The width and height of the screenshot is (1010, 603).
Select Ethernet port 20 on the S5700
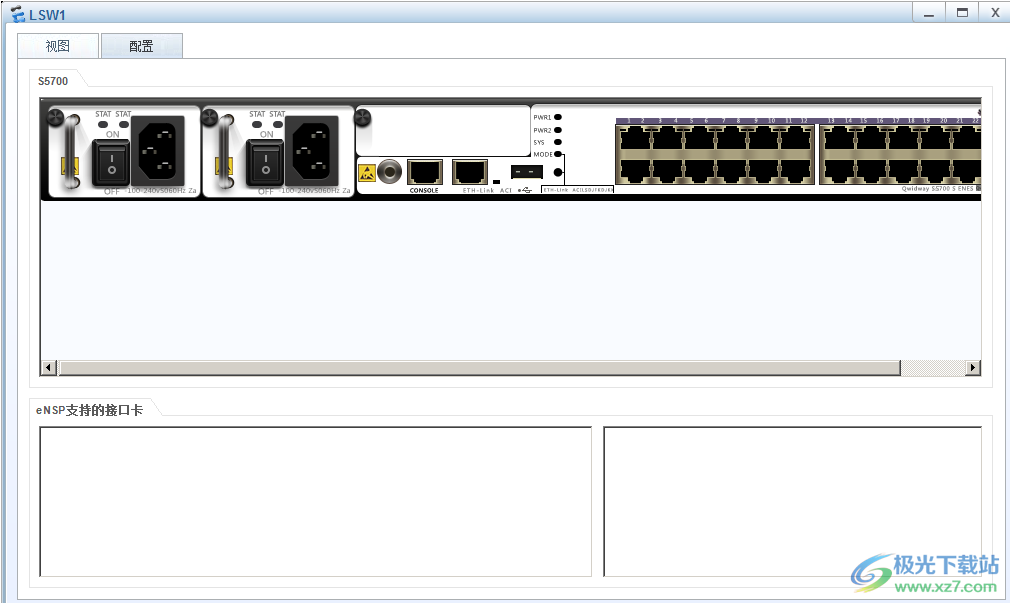tap(936, 170)
